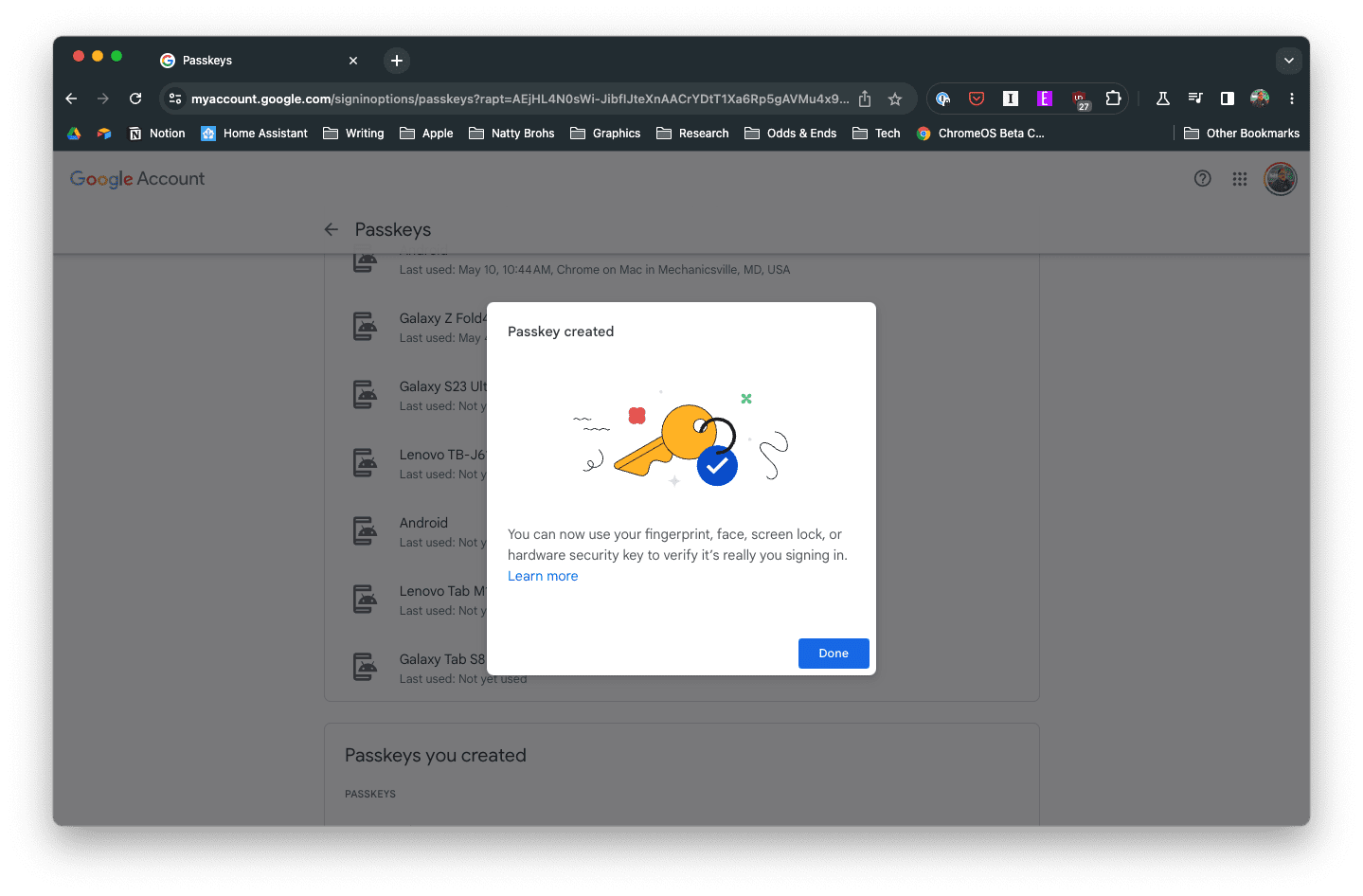Open the Google apps grid

(x=1240, y=179)
